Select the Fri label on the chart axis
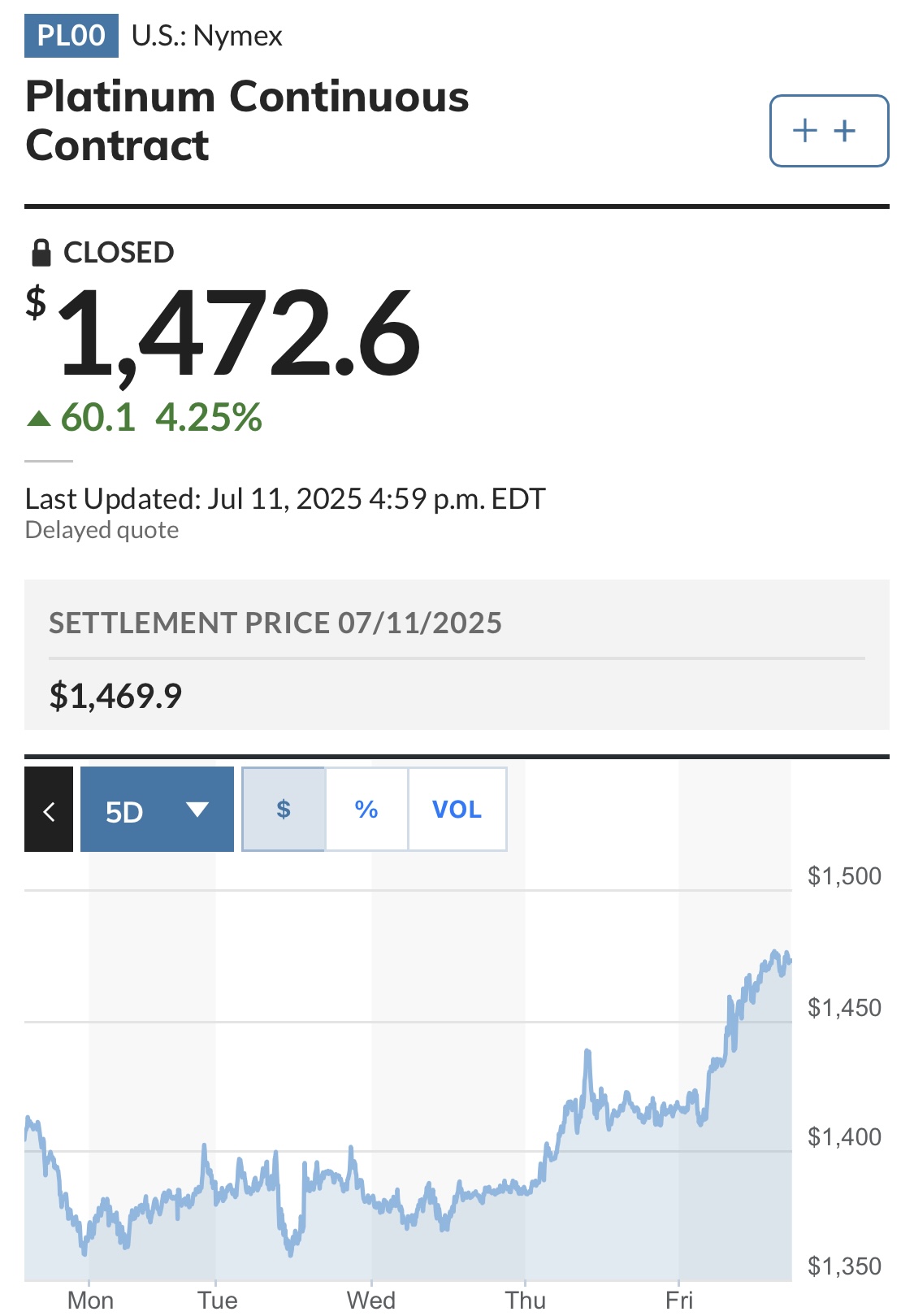 pos(679,1300)
